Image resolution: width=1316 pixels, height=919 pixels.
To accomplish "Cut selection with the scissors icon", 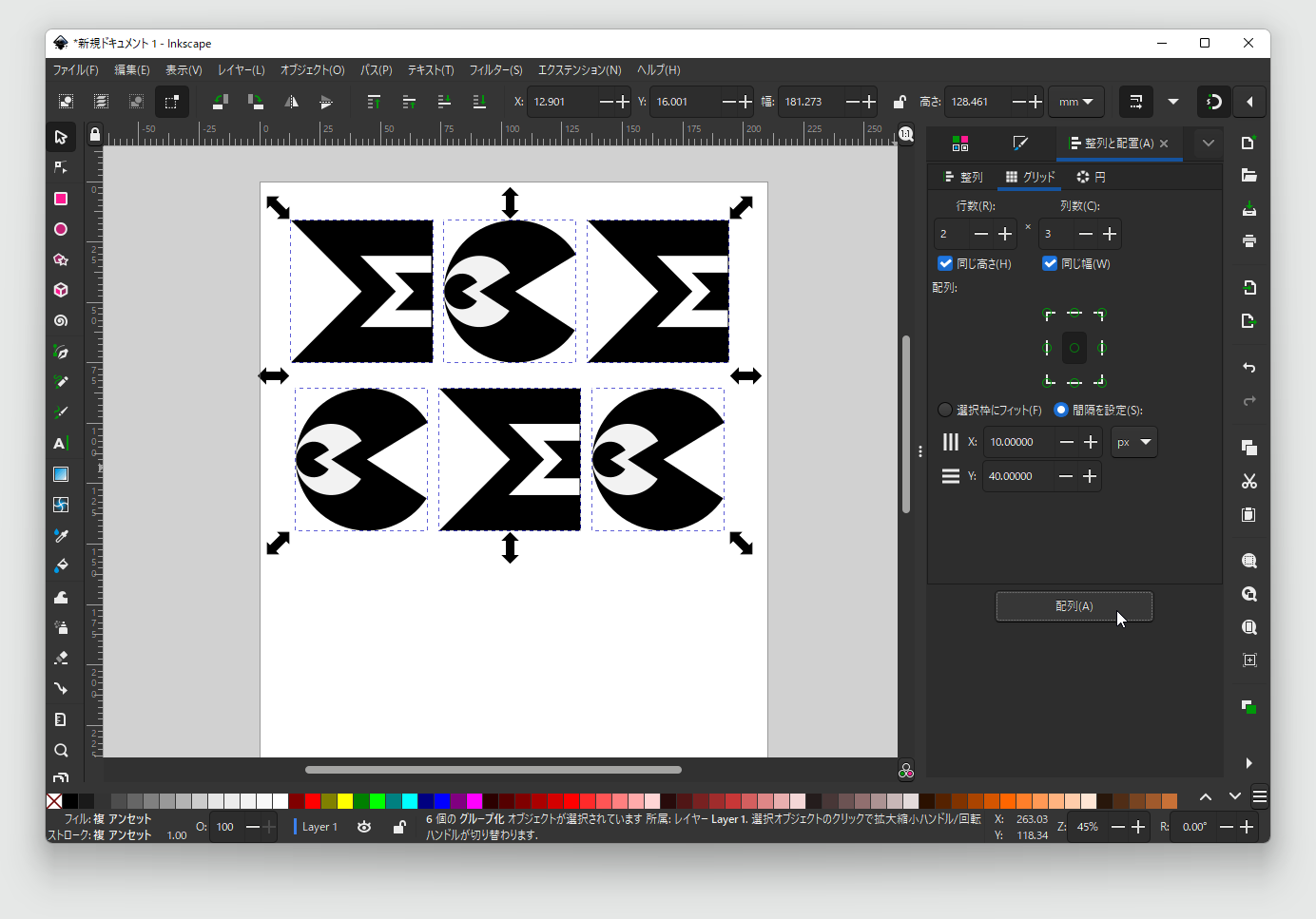I will [1249, 481].
